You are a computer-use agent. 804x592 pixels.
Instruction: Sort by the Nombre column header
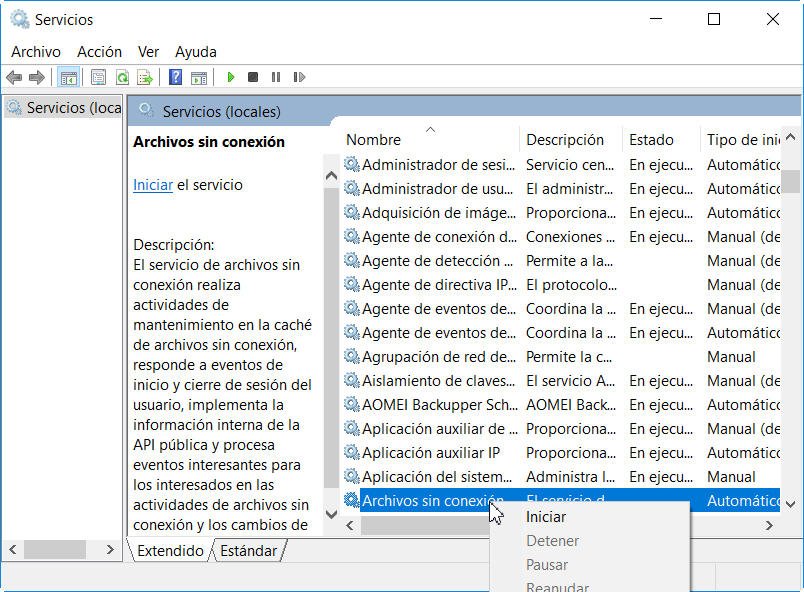[x=430, y=139]
